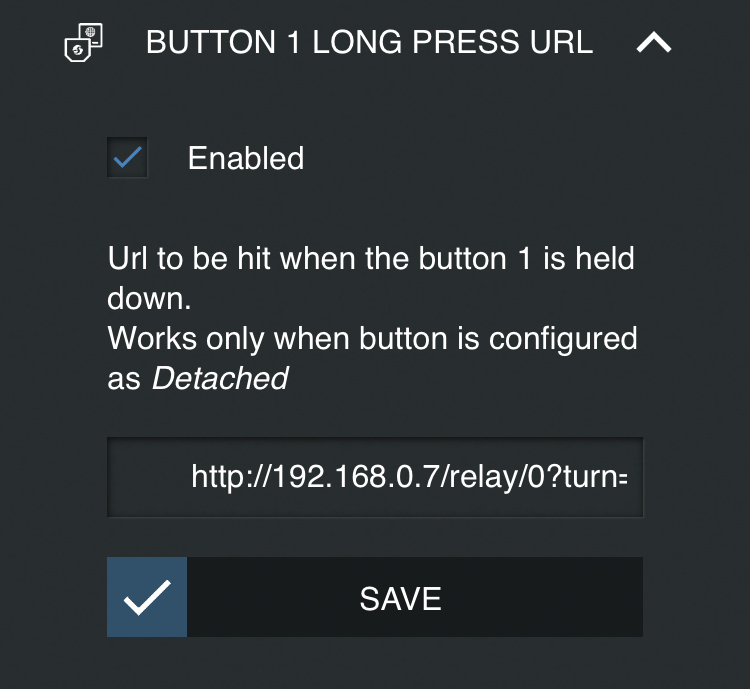The width and height of the screenshot is (750, 689).
Task: Click the blue square beside SAVE
Action: click(x=147, y=597)
